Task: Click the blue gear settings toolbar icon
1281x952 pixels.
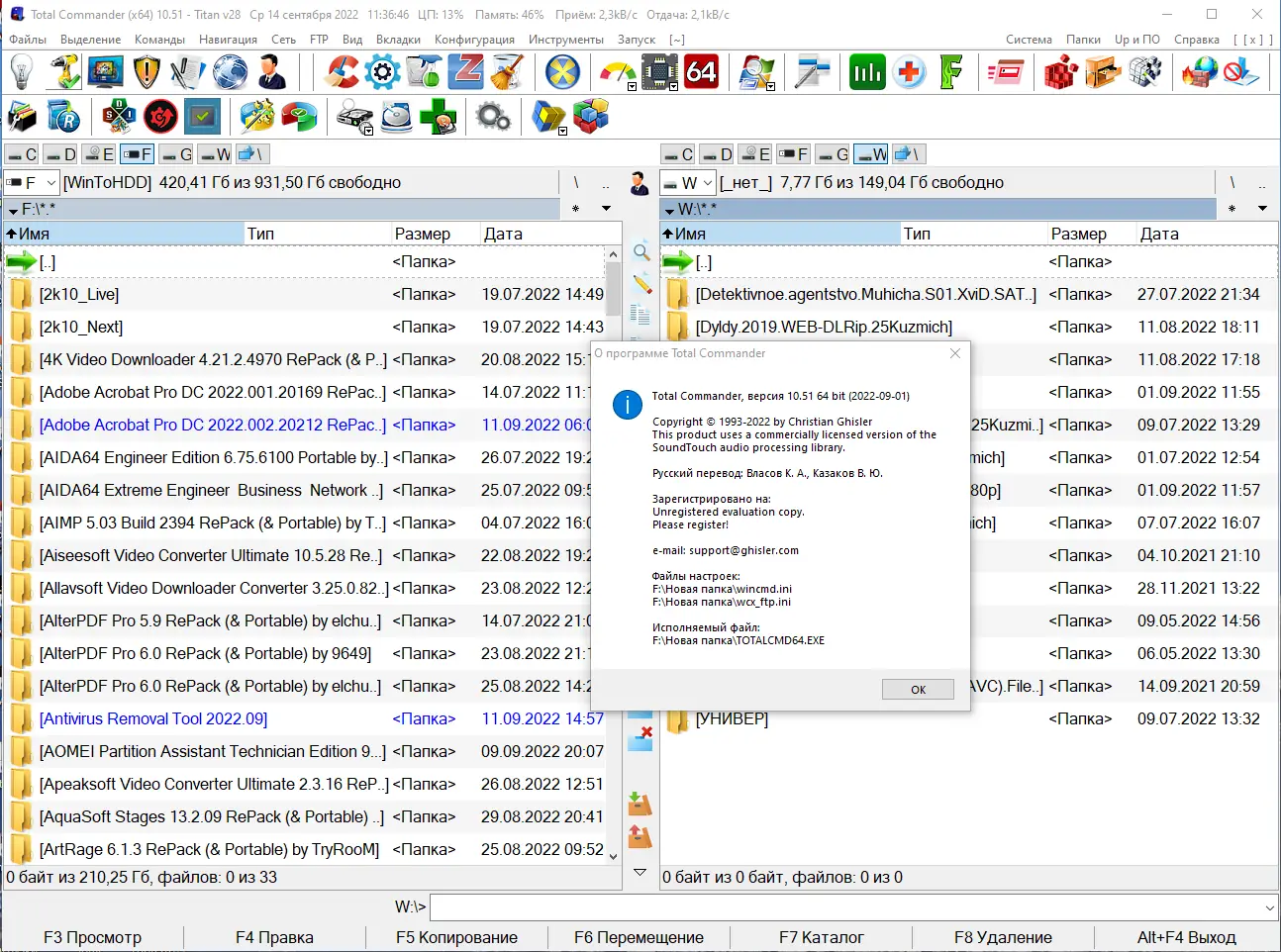Action: [x=383, y=71]
